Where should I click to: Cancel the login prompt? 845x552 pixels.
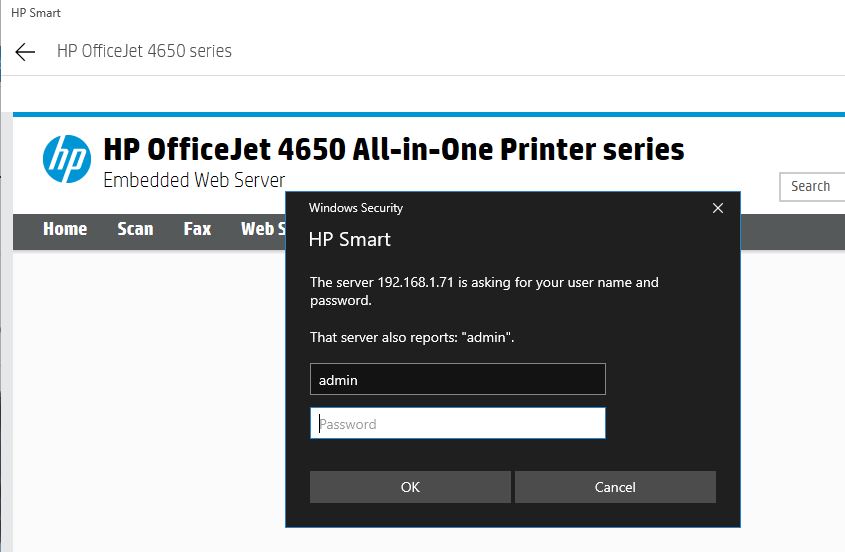click(x=615, y=487)
